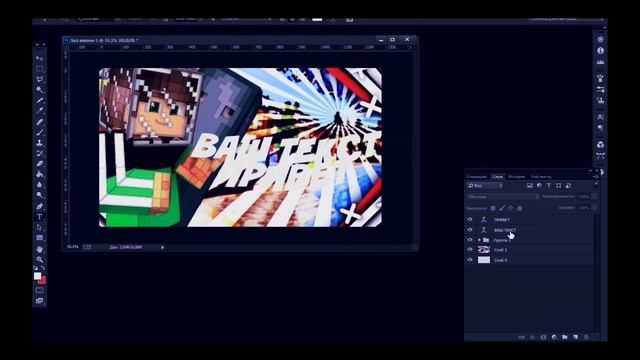Open the Paragraph panel icon in the dock
The height and width of the screenshot is (360, 640).
pos(600,128)
